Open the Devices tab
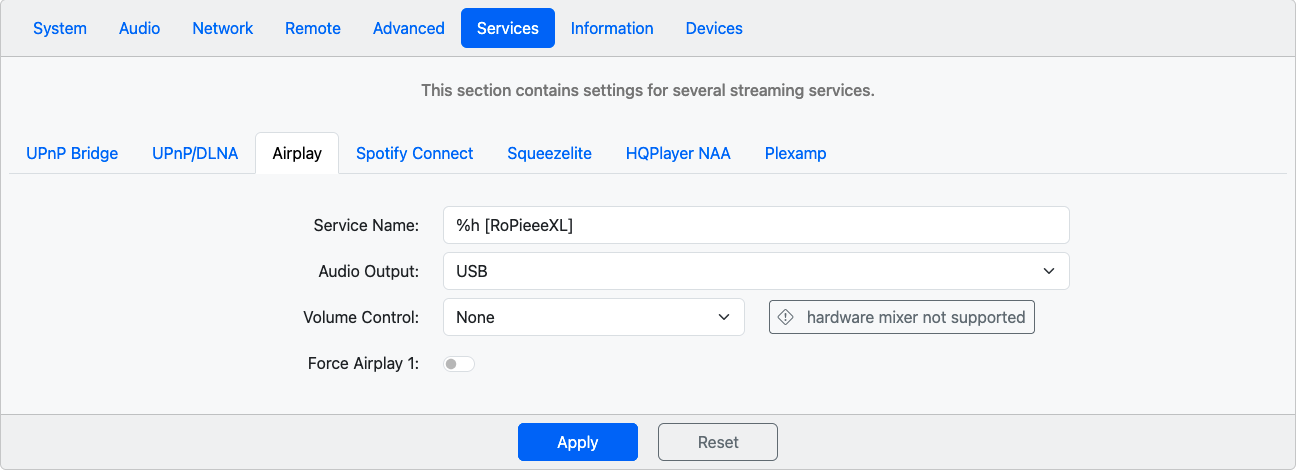This screenshot has width=1297, height=471. [x=714, y=28]
